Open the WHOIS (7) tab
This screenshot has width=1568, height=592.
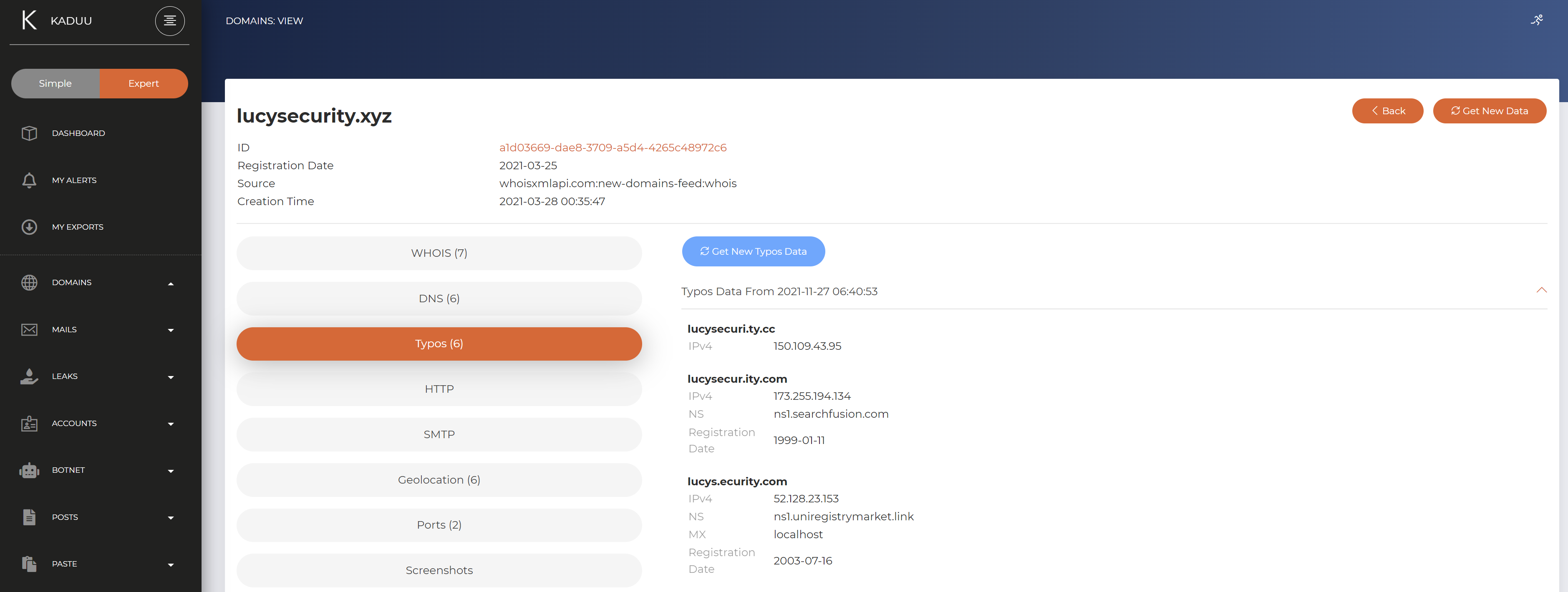tap(439, 253)
